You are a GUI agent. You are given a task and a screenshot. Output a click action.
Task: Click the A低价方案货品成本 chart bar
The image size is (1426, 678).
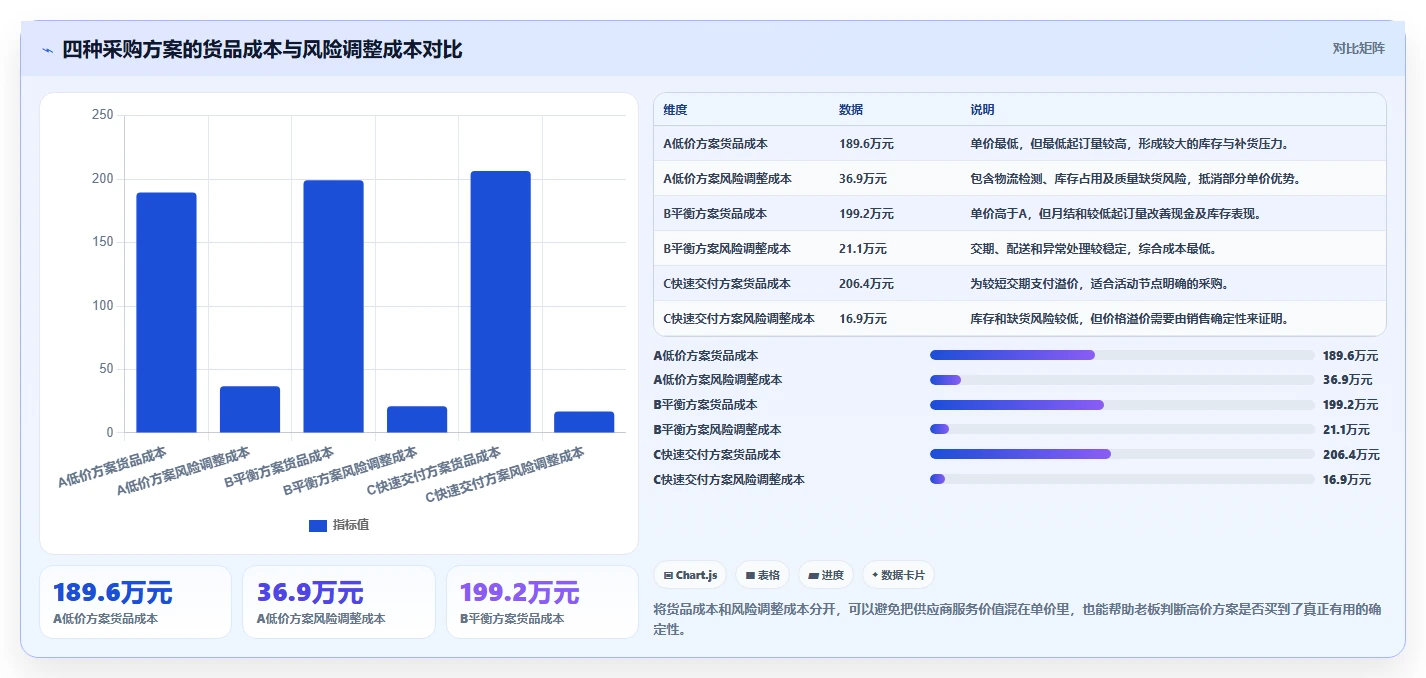pos(166,312)
